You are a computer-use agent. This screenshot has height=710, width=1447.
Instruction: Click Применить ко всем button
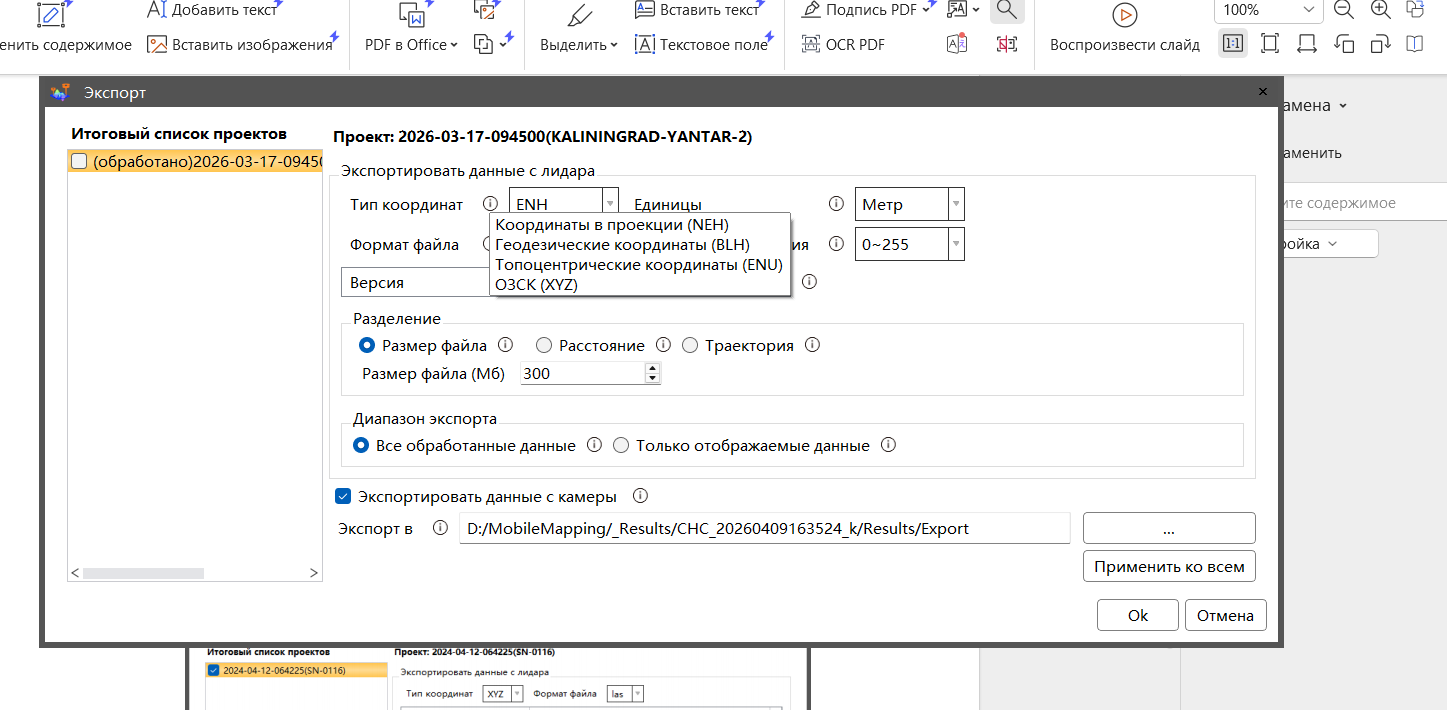(x=1169, y=566)
